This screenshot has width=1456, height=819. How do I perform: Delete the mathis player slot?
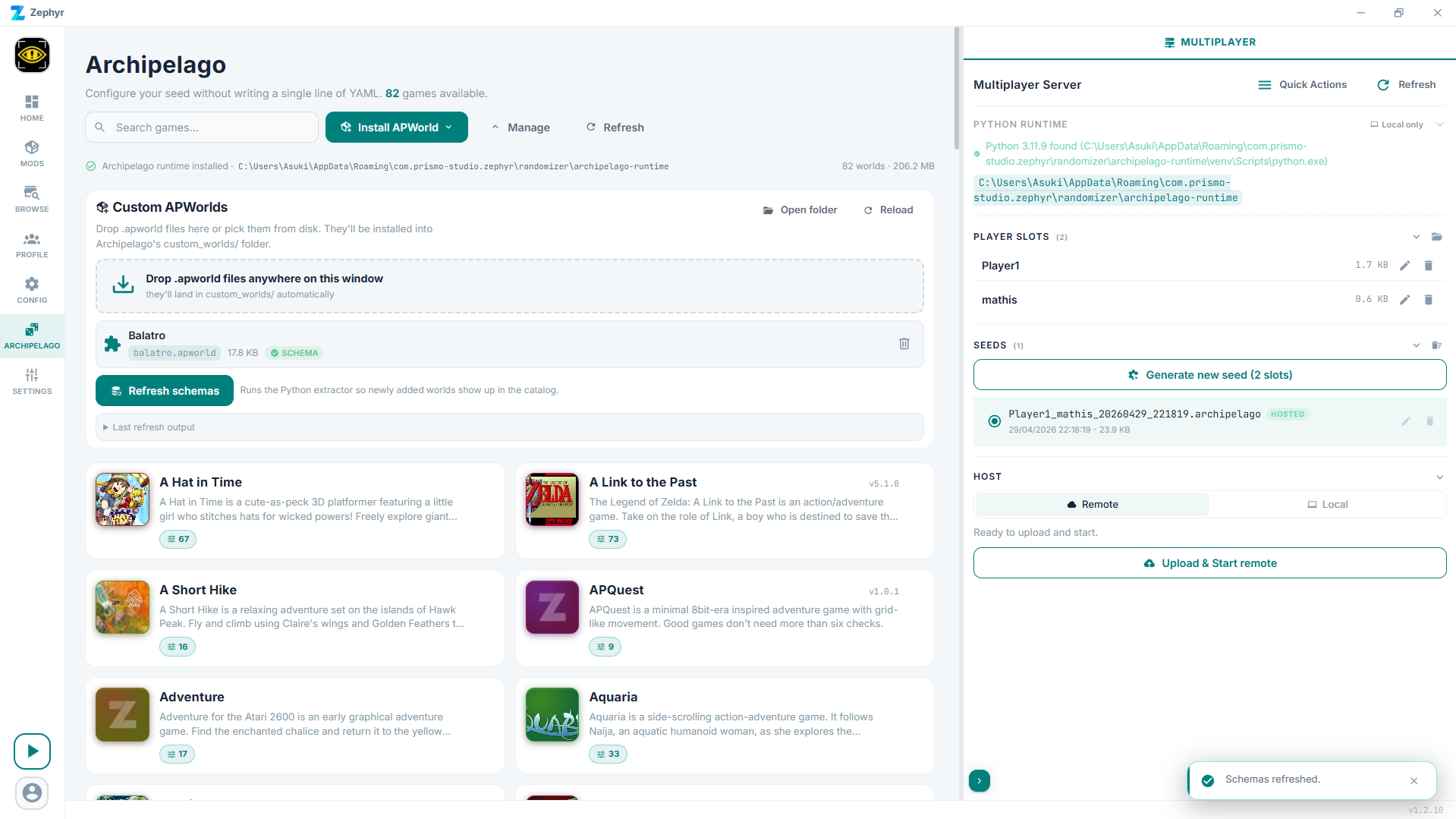(1428, 300)
